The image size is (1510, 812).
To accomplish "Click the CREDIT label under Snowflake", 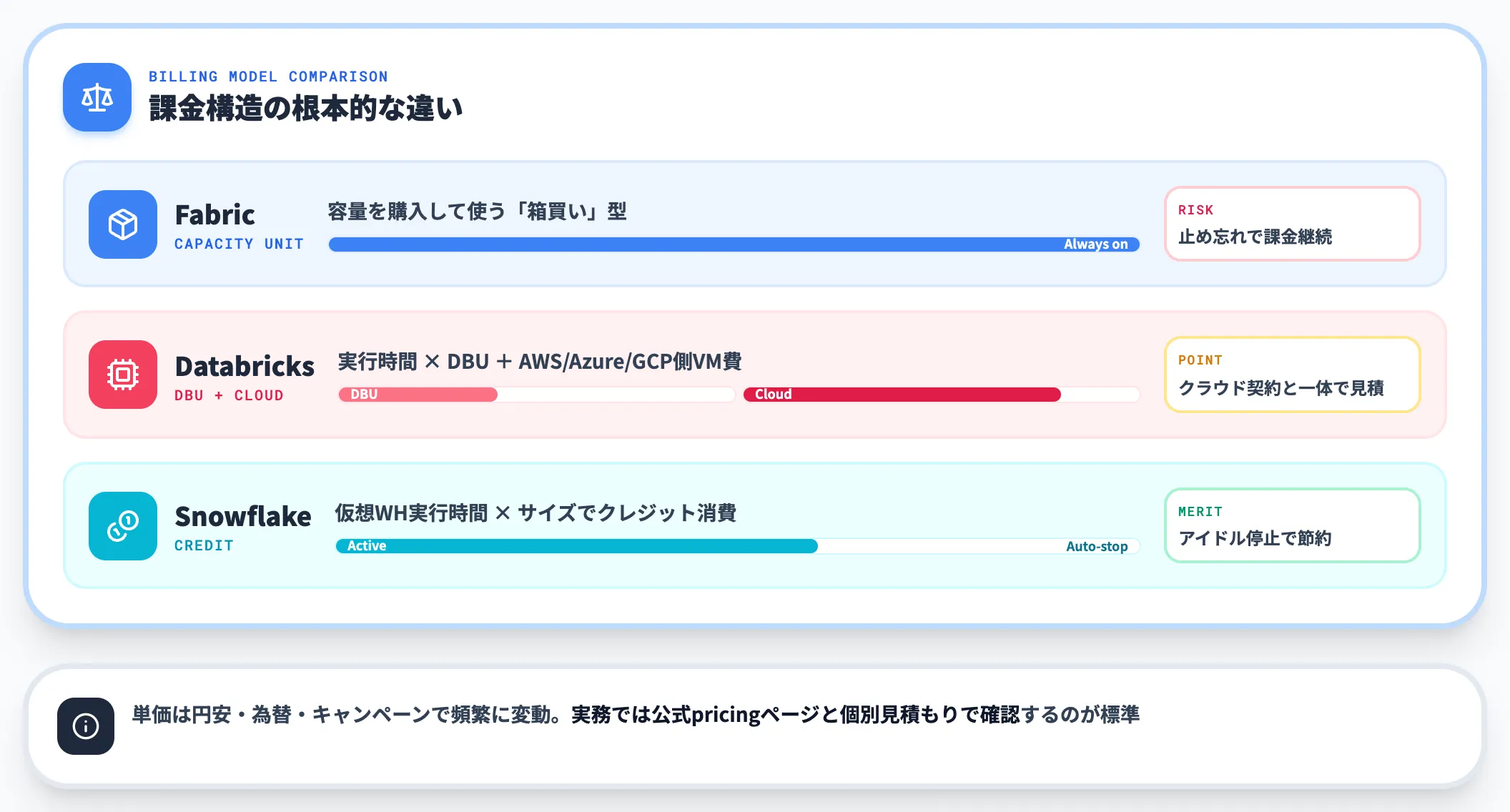I will [x=204, y=545].
